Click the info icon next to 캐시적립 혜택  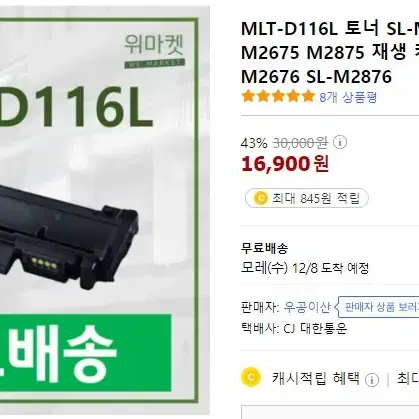coord(372,380)
